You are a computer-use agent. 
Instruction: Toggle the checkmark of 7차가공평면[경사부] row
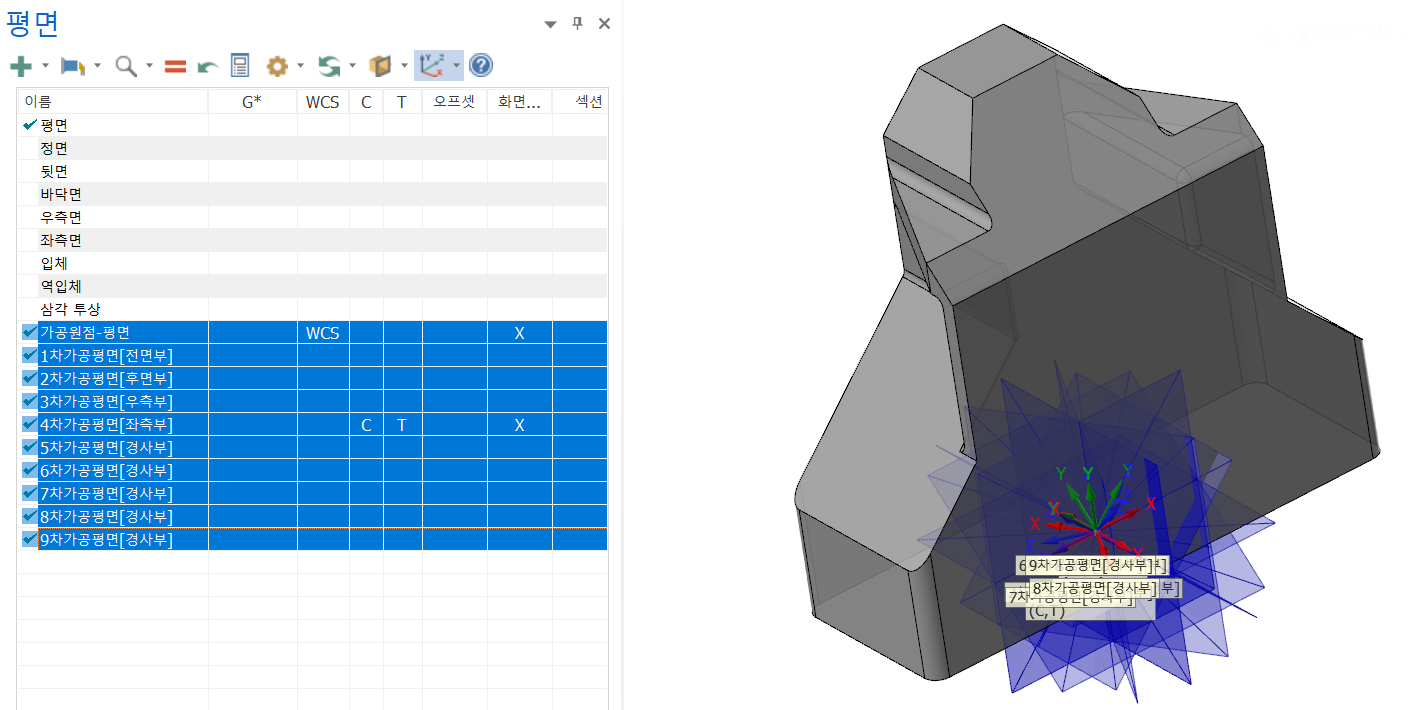coord(29,494)
